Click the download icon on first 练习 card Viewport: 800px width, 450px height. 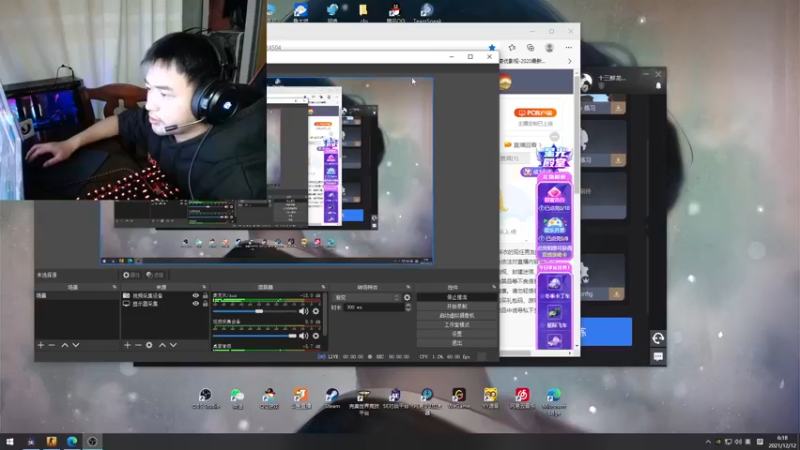coord(618,108)
